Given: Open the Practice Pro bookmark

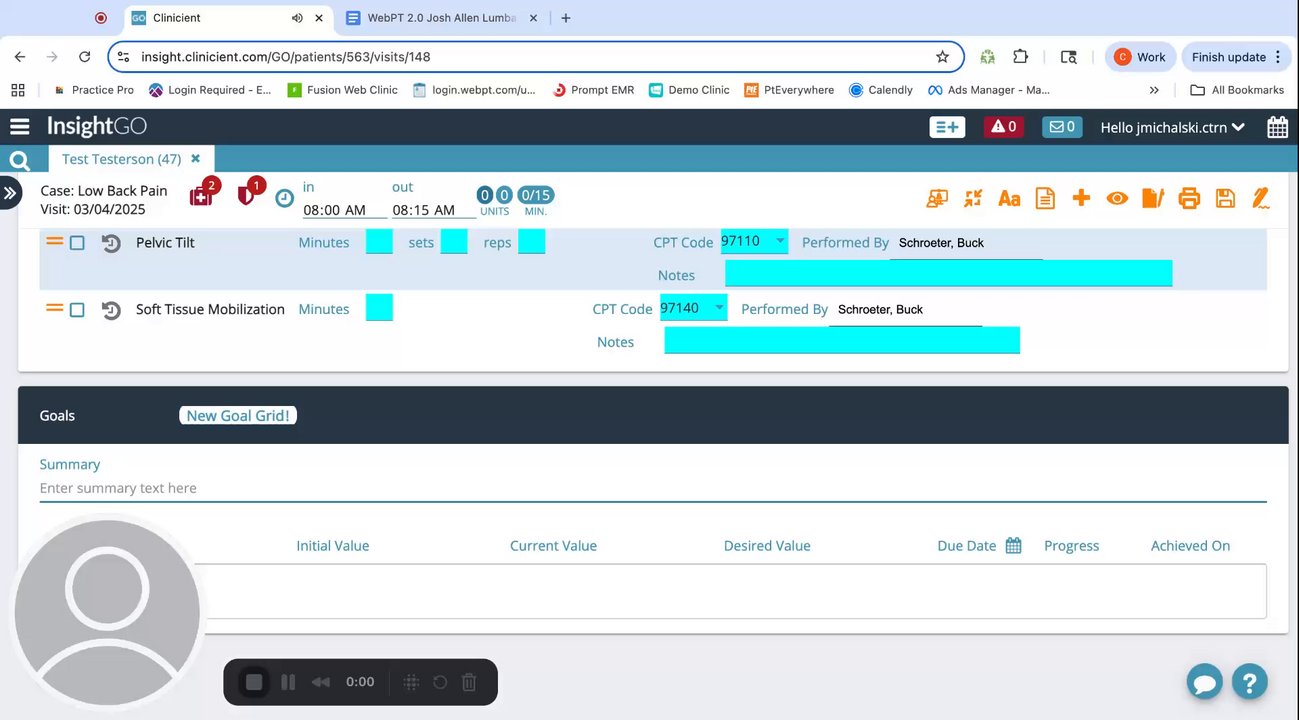Looking at the screenshot, I should tap(92, 90).
